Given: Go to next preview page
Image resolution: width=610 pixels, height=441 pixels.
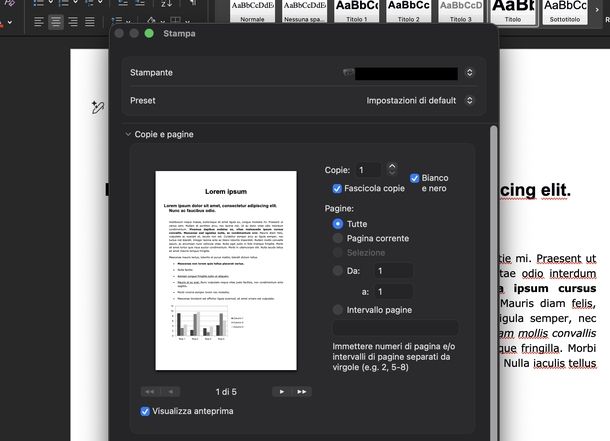Looking at the screenshot, I should [x=282, y=392].
